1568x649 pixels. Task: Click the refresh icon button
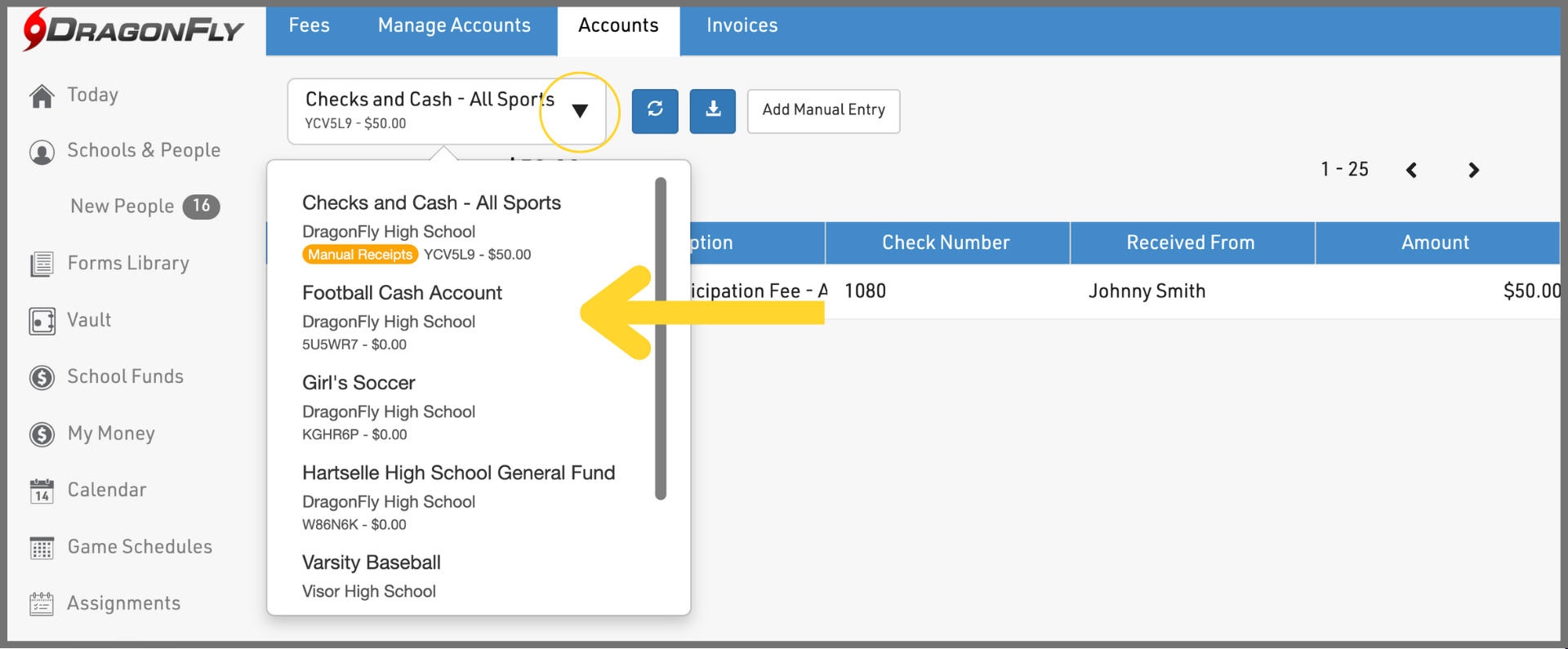[654, 110]
